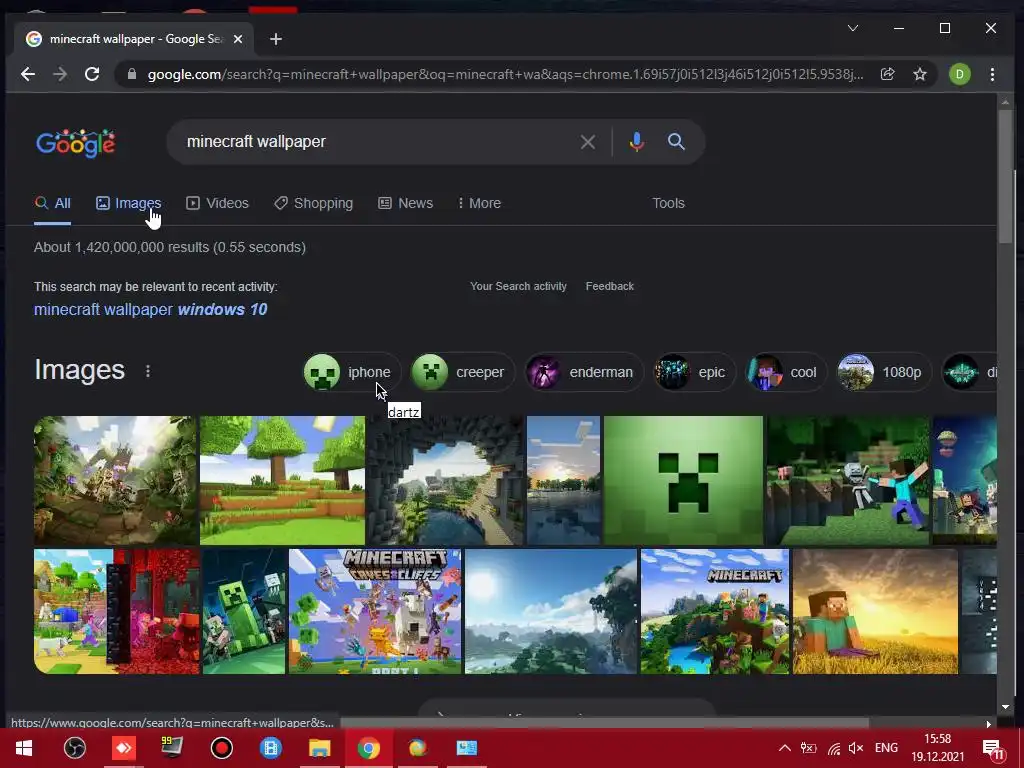Show hidden system tray icons
This screenshot has height=768, width=1024.
tap(785, 748)
